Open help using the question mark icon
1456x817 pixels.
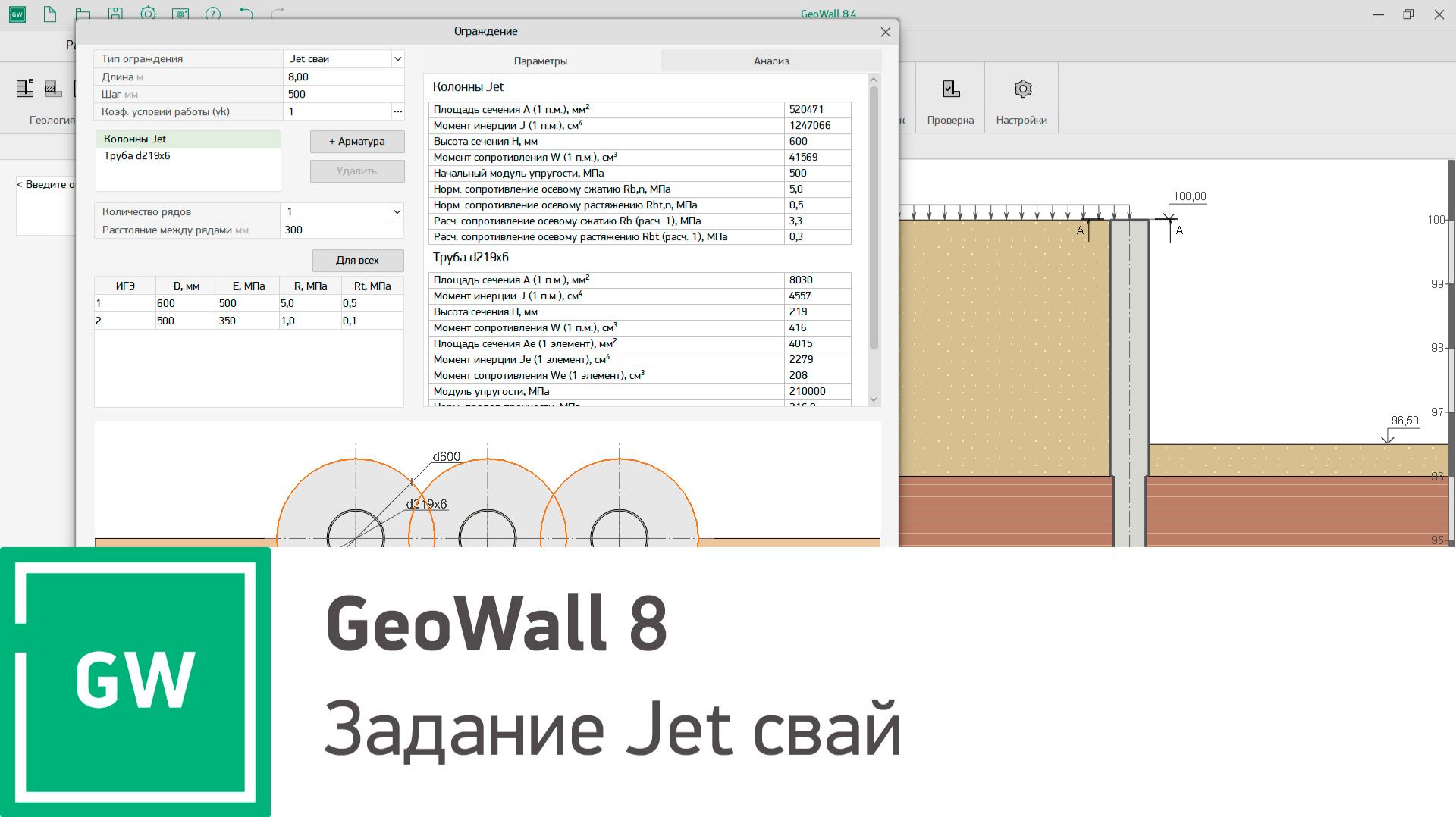(x=213, y=13)
